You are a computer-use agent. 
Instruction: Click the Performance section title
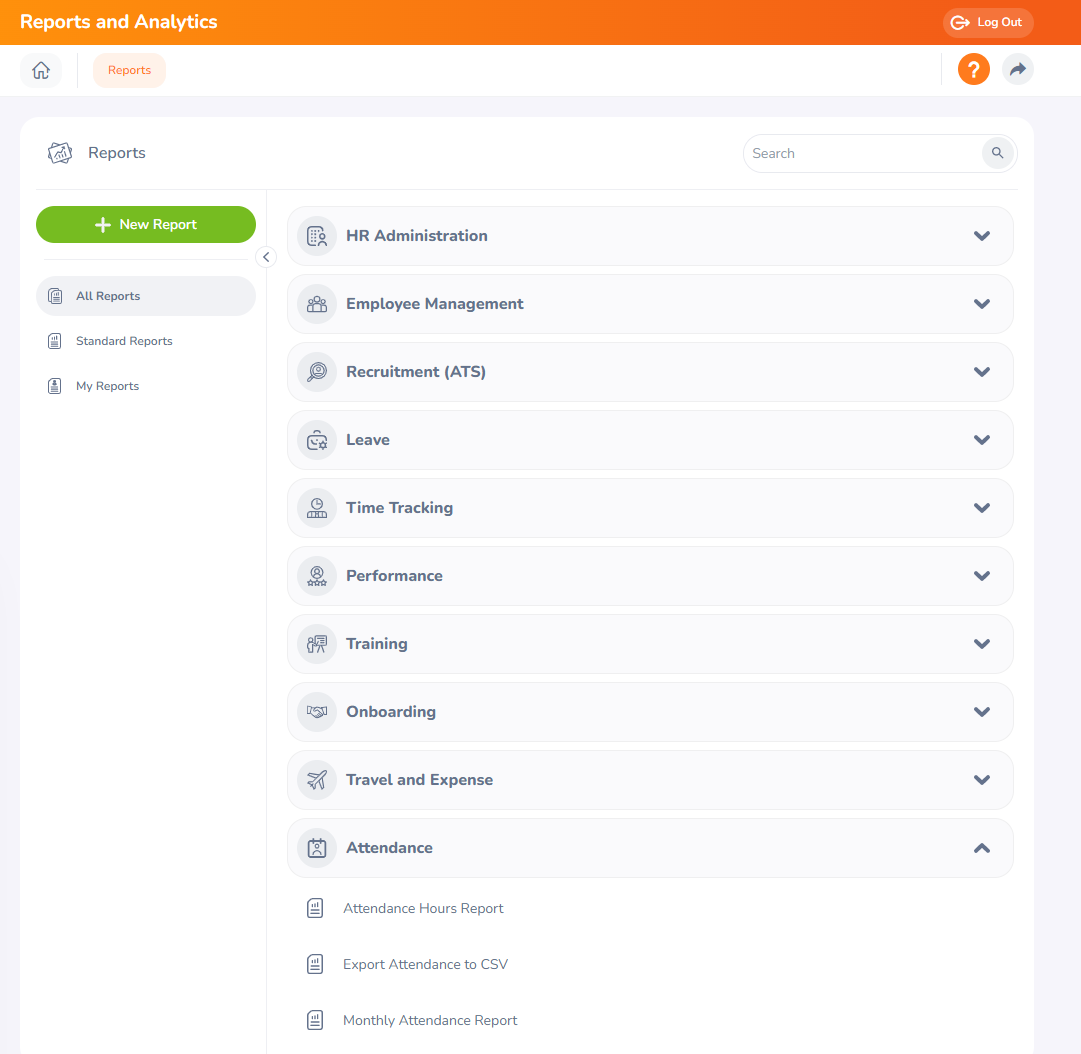[394, 576]
